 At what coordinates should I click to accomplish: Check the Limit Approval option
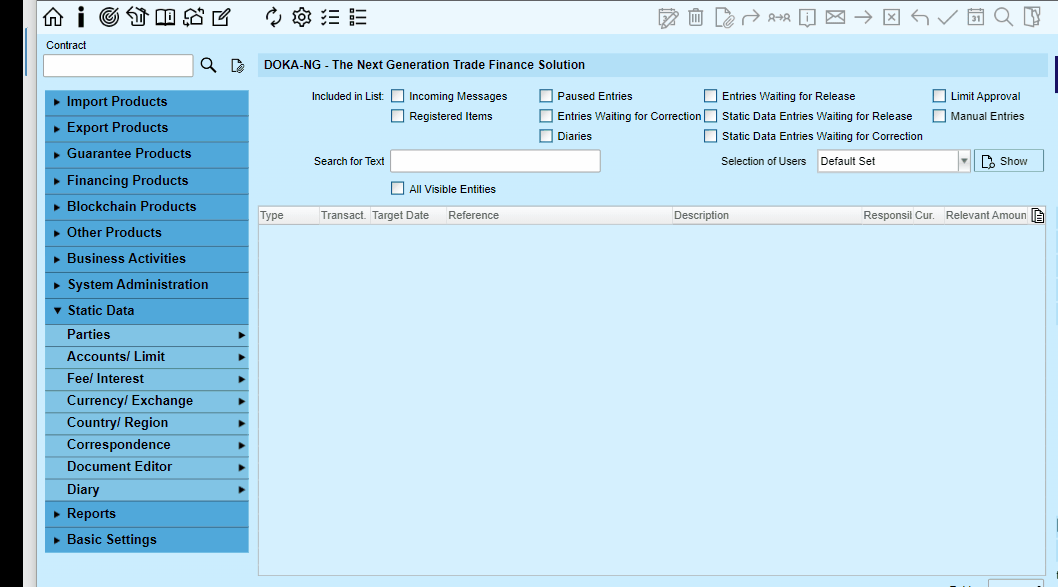coord(939,96)
